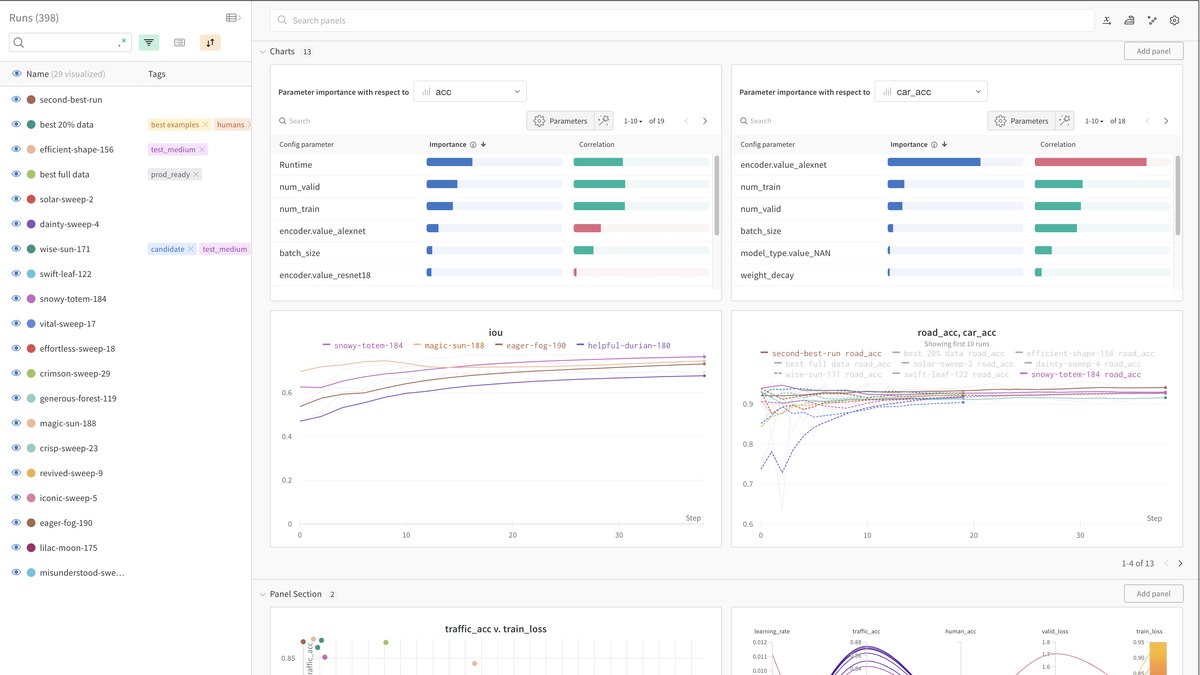Click the weight_decay parameter row
This screenshot has width=1200, height=675.
(x=954, y=275)
